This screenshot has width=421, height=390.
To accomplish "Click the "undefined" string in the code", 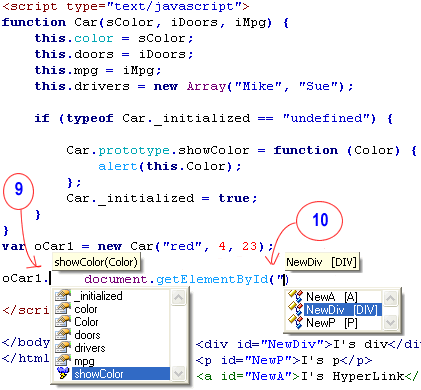I will (x=326, y=118).
